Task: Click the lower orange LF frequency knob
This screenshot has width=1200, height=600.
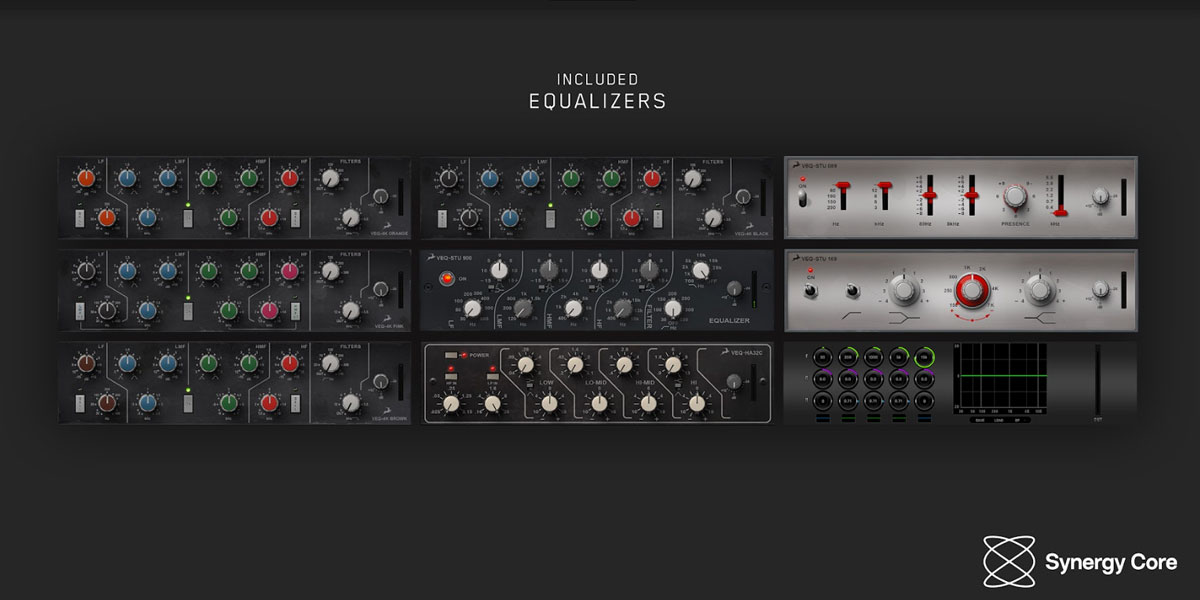Action: tap(107, 217)
